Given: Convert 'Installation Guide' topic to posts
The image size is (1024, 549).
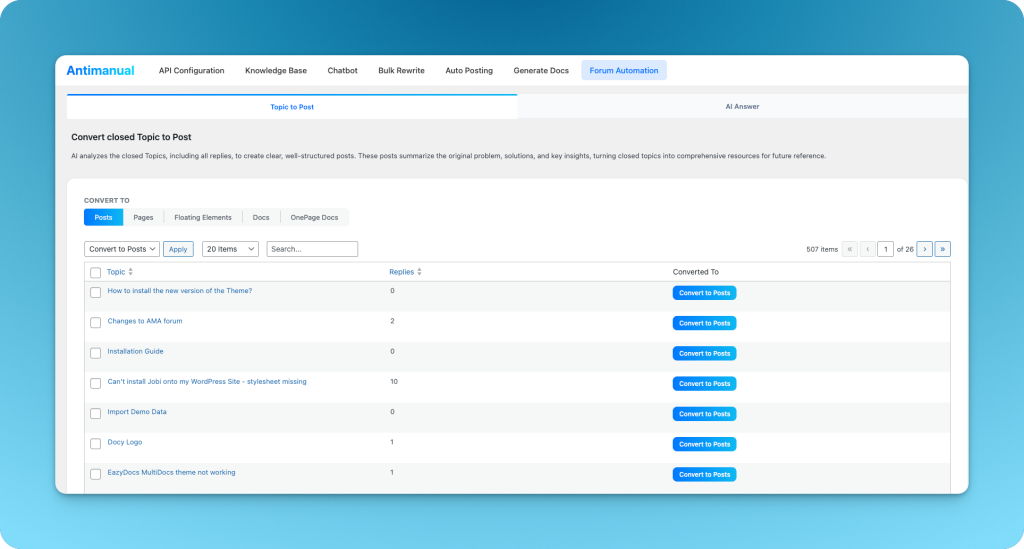Looking at the screenshot, I should click(704, 353).
